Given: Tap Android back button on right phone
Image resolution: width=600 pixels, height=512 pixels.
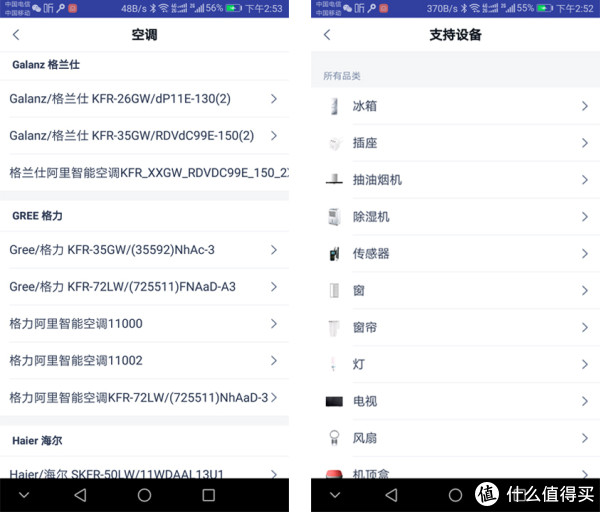Looking at the screenshot, I should (x=391, y=495).
